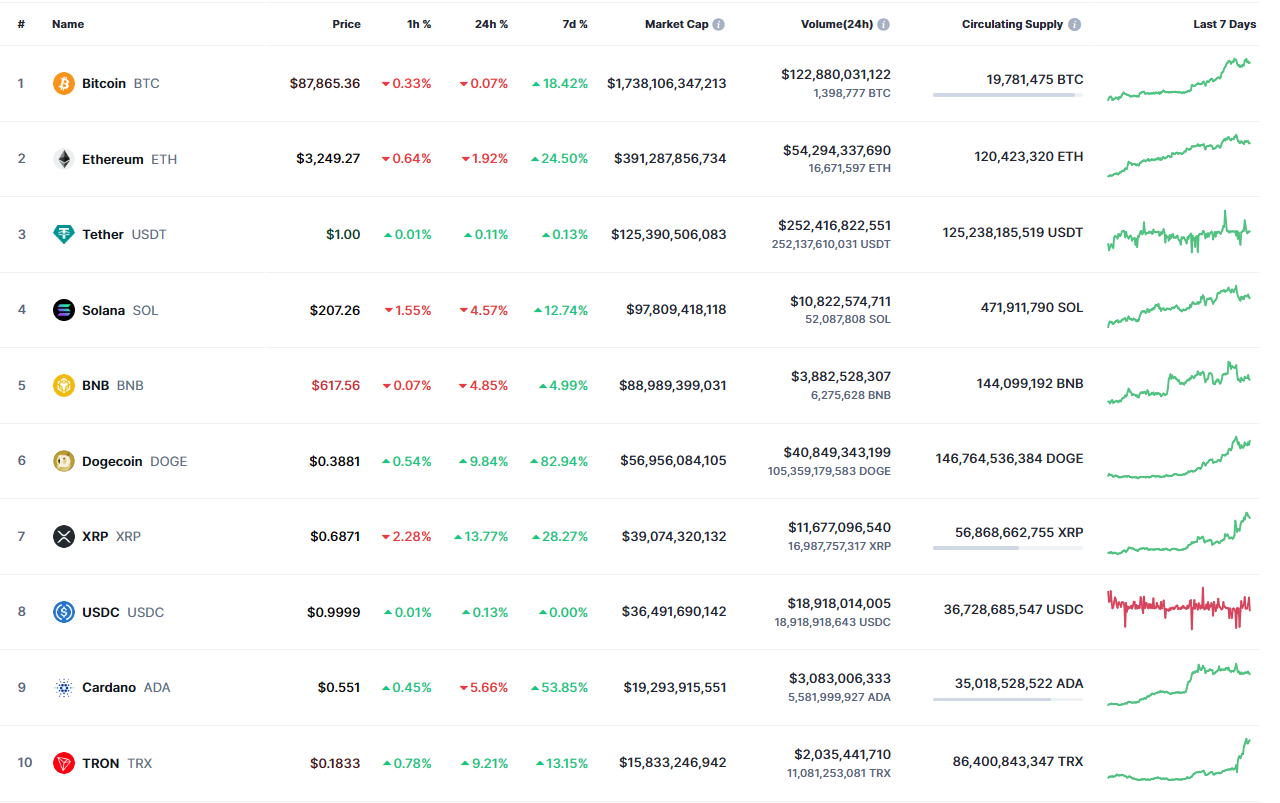Open the Bitcoin name link
The height and width of the screenshot is (803, 1280).
click(x=104, y=83)
